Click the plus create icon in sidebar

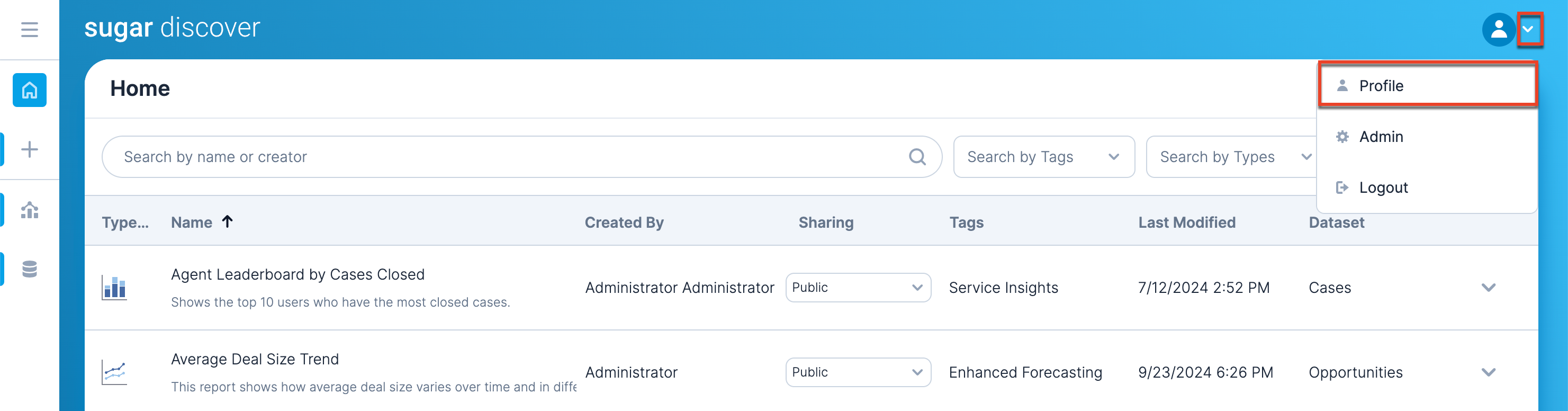pyautogui.click(x=29, y=149)
